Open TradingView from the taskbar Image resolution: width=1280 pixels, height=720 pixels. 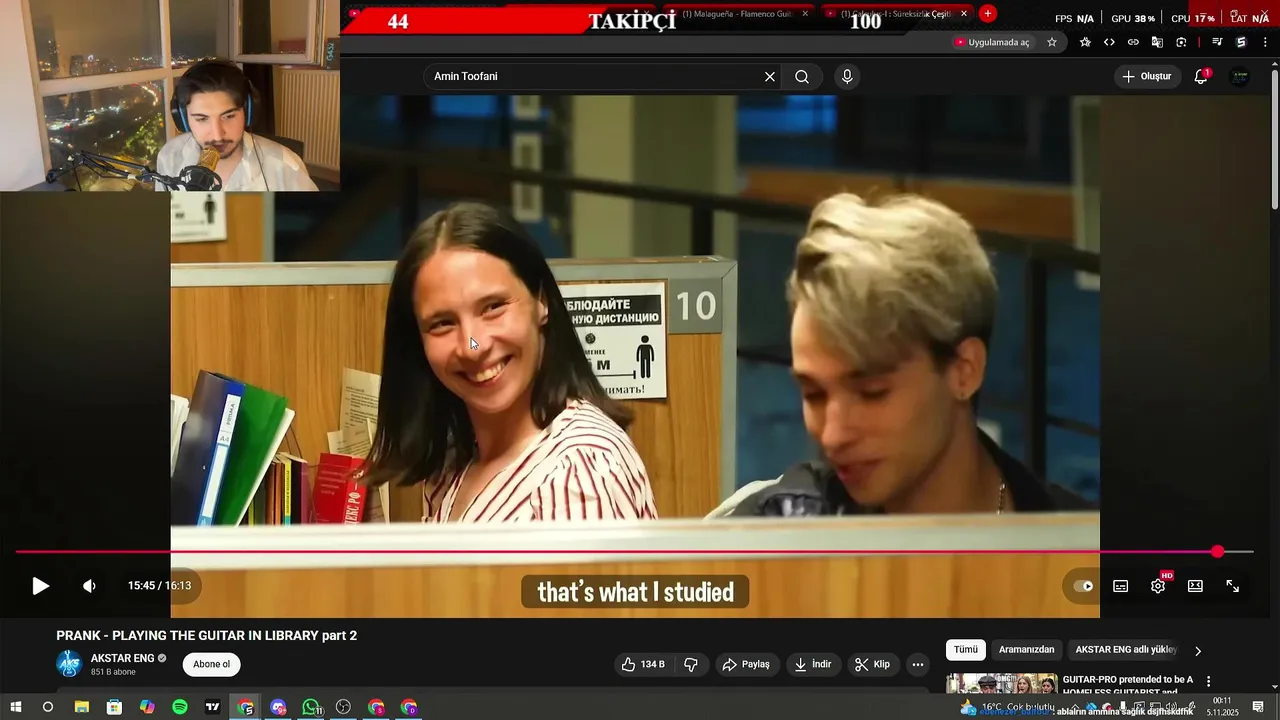[x=213, y=707]
